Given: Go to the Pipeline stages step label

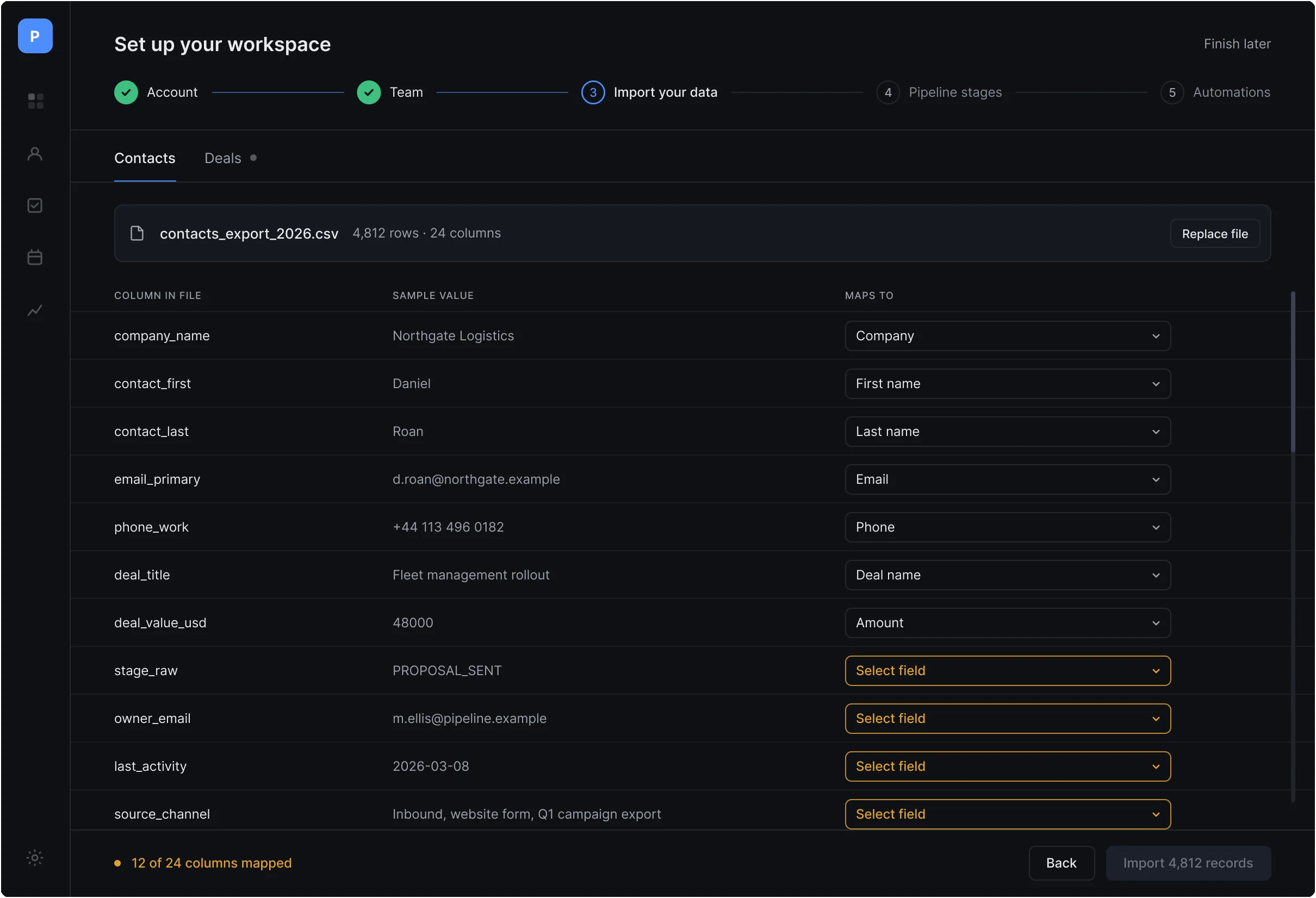Looking at the screenshot, I should [955, 92].
